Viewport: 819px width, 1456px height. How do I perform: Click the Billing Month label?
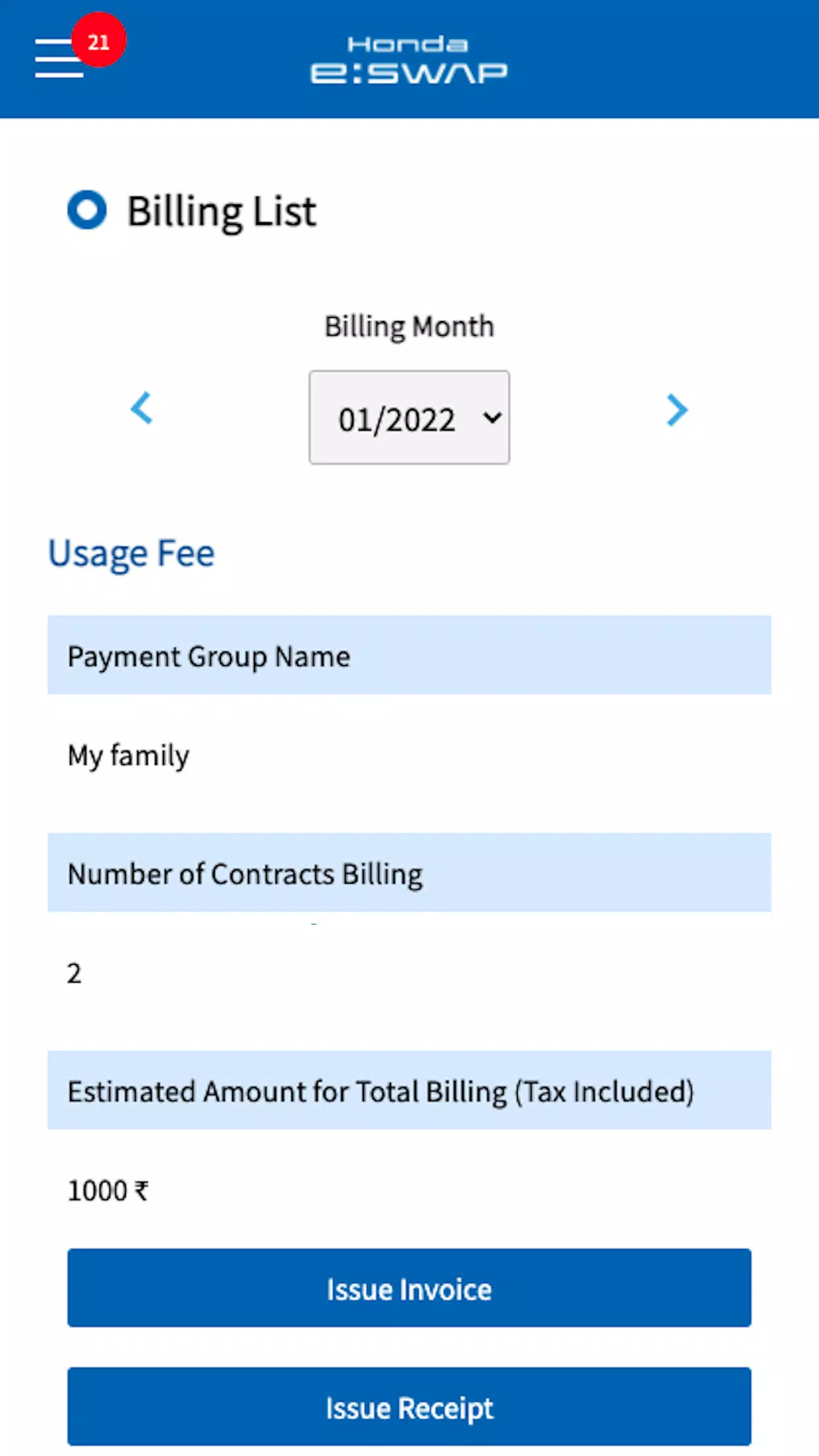[x=409, y=326]
